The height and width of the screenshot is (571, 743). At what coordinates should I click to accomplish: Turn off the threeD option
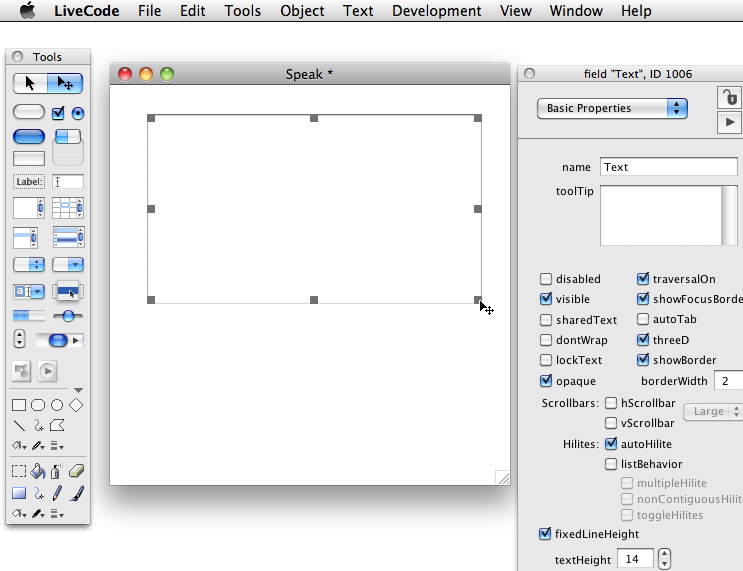click(x=643, y=340)
